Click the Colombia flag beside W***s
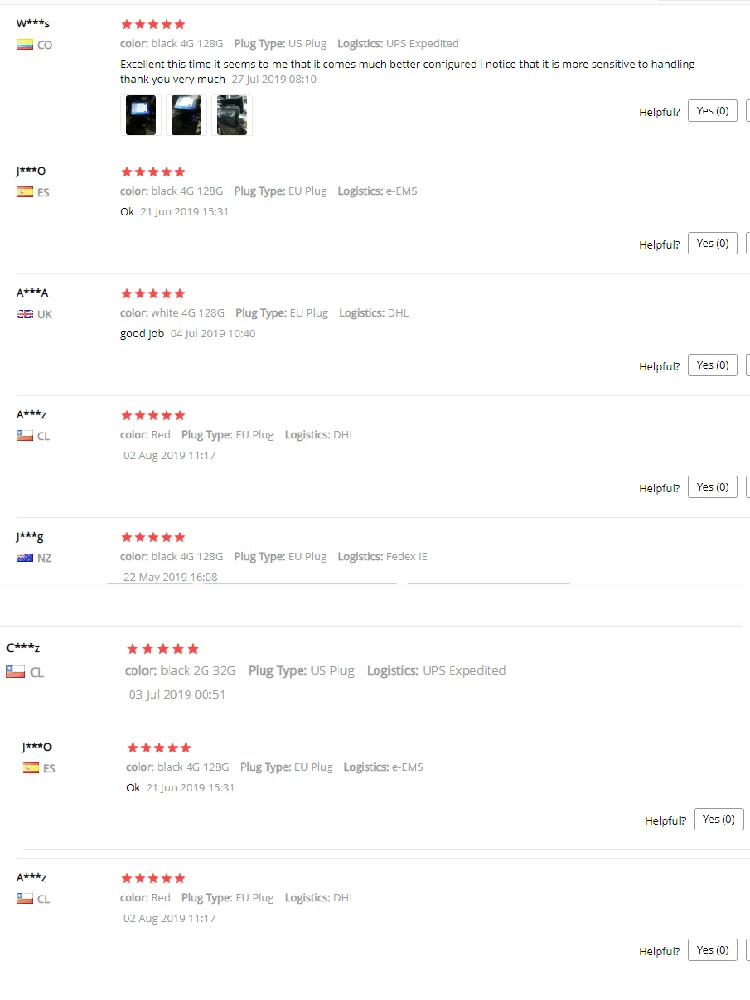 pyautogui.click(x=25, y=45)
